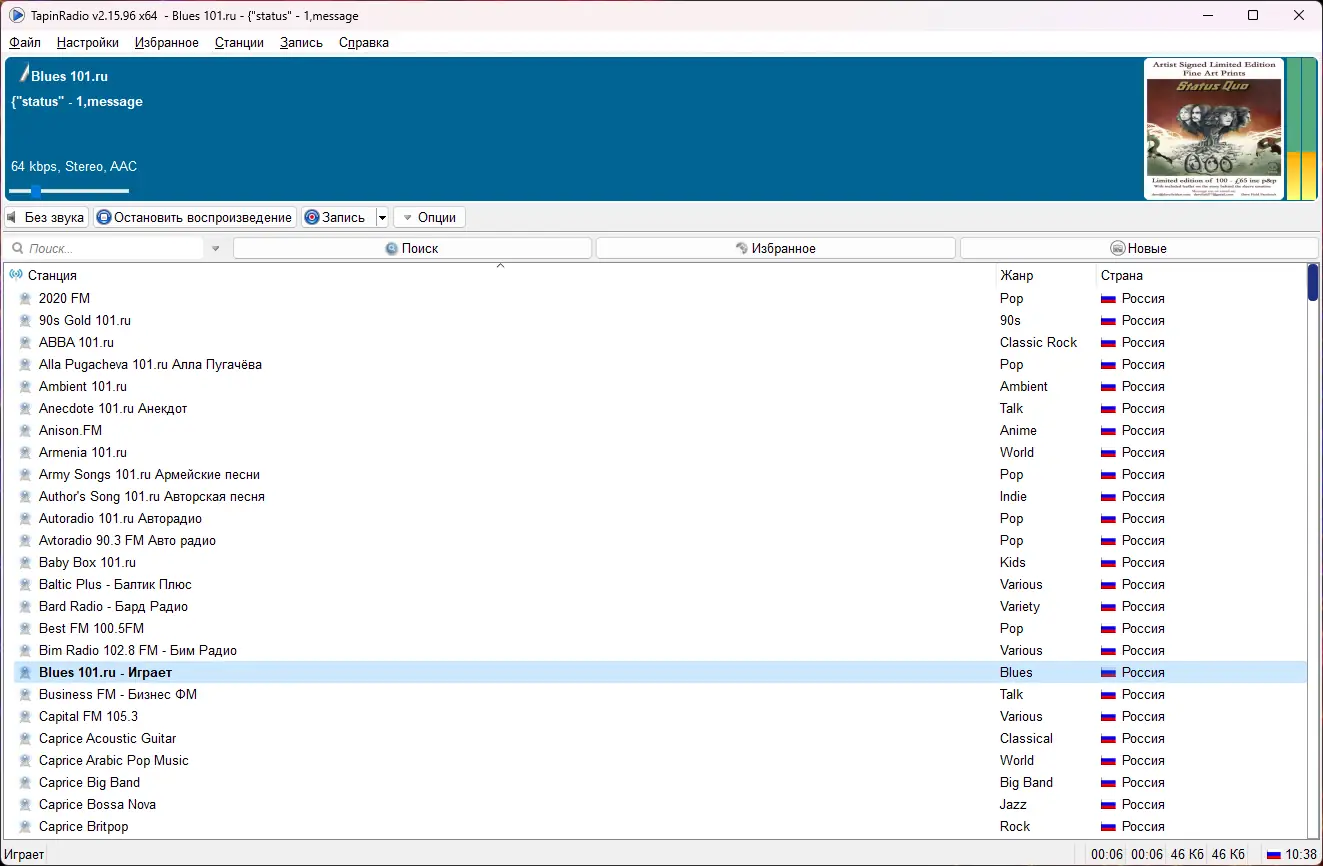The image size is (1323, 866).
Task: Open the dropdown arrow beside the Запись button
Action: pyautogui.click(x=382, y=217)
